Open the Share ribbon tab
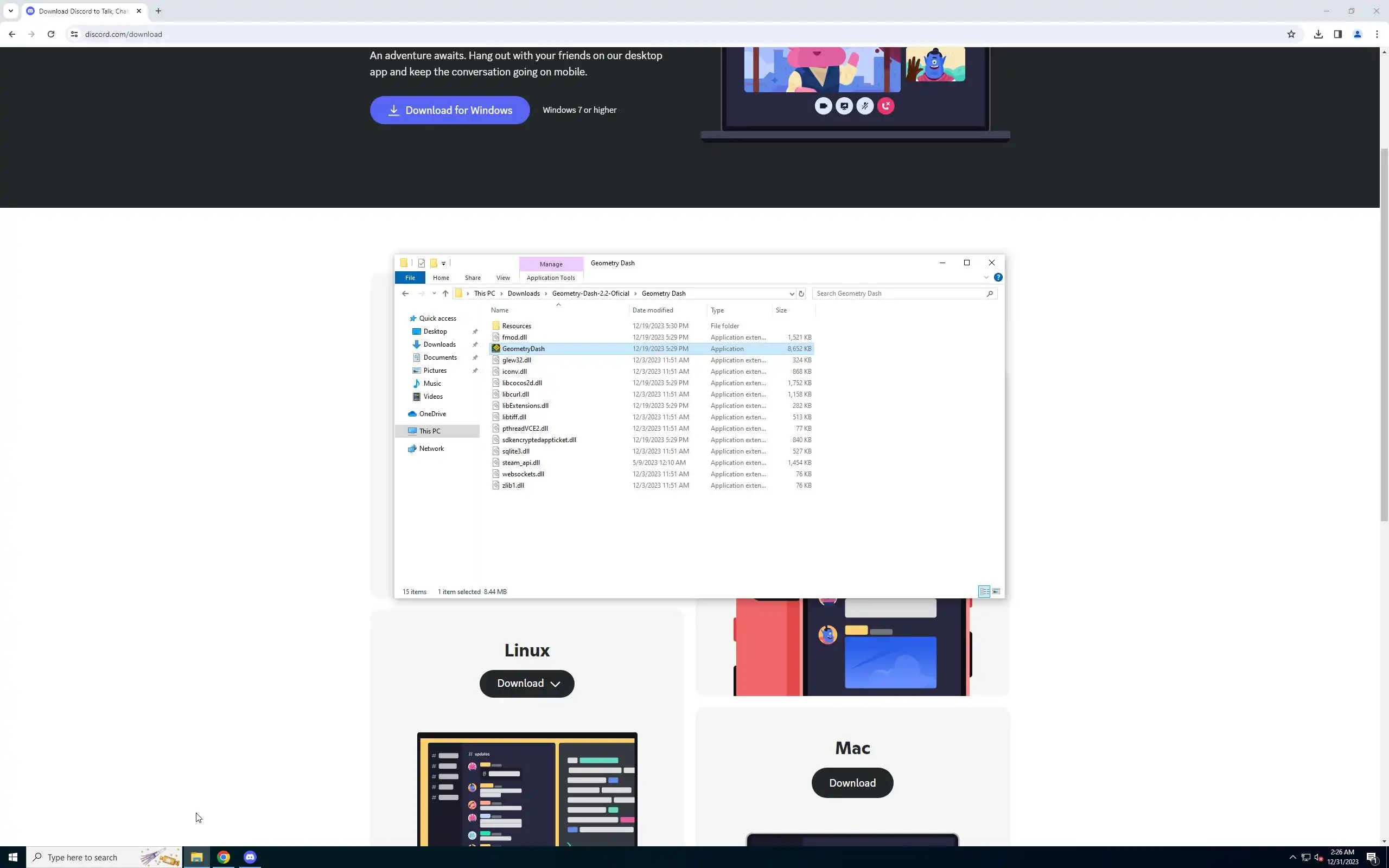Screen dimensions: 1389x868 pos(473,278)
